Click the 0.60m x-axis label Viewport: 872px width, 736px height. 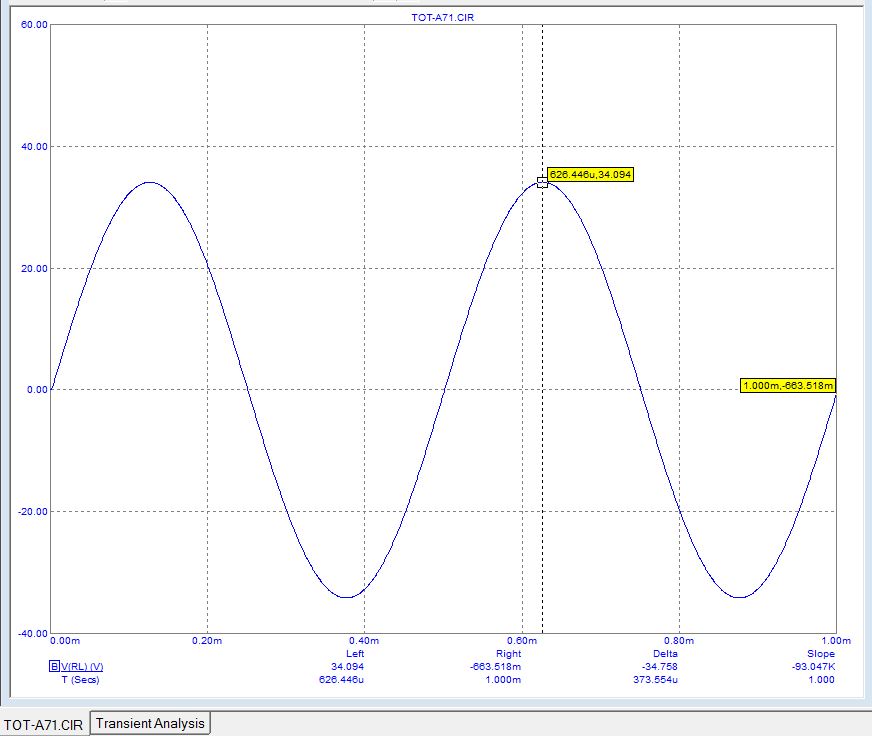pyautogui.click(x=522, y=641)
